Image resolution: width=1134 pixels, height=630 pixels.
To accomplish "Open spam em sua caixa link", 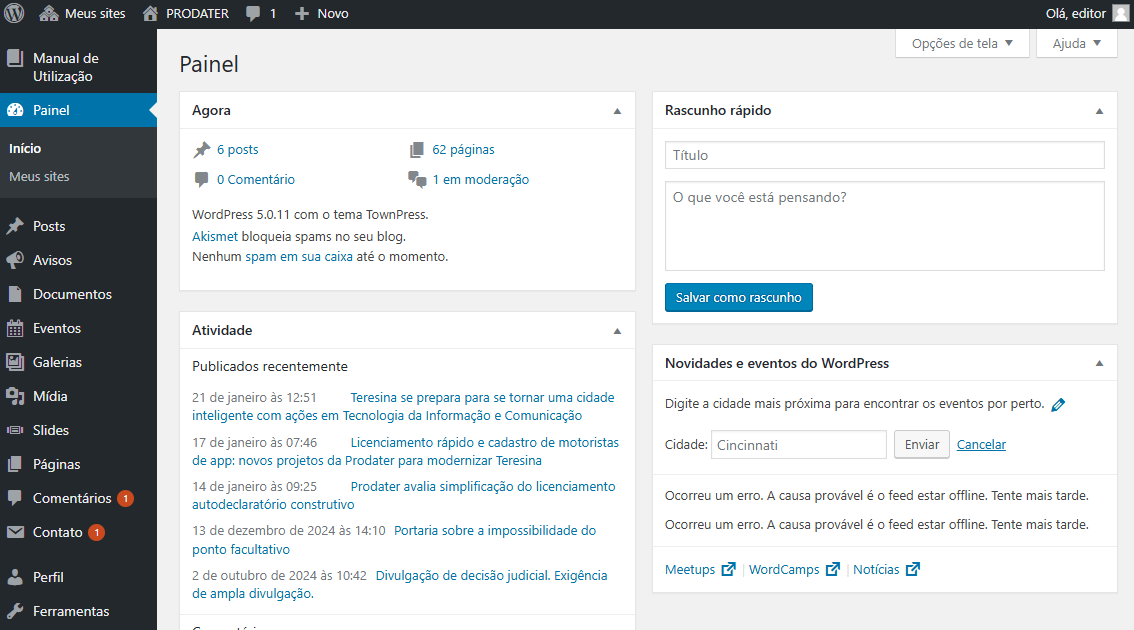I will pos(299,257).
